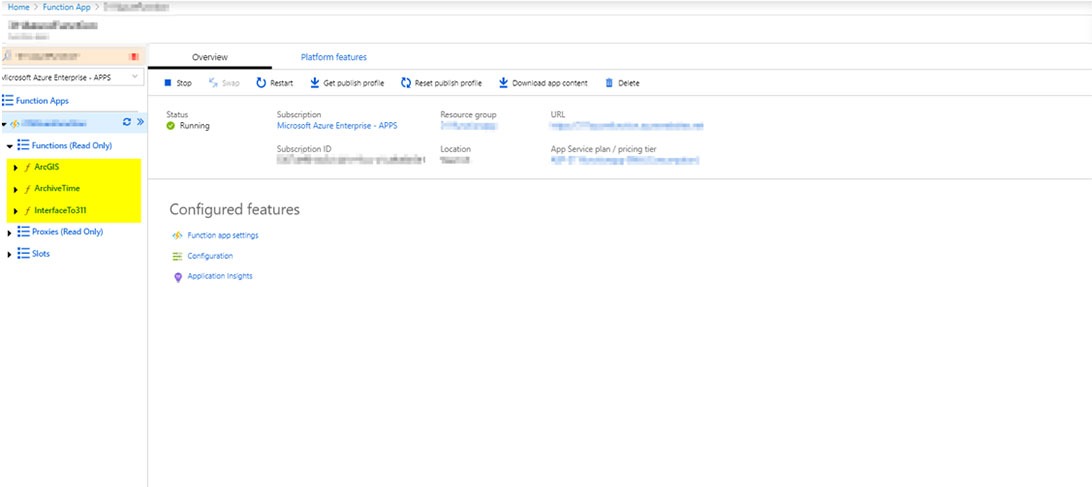The image size is (1092, 487).
Task: Click the Get publish profile download icon
Action: 315,83
